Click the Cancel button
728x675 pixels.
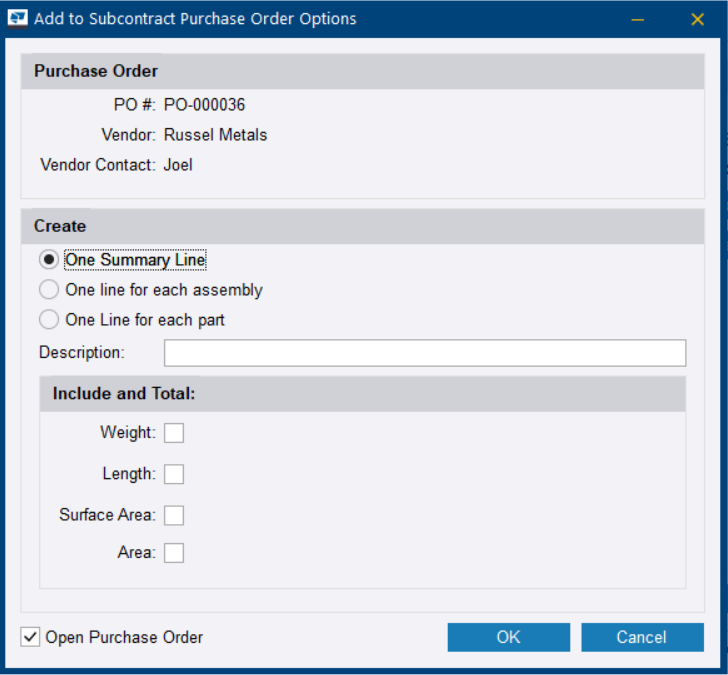pos(642,637)
